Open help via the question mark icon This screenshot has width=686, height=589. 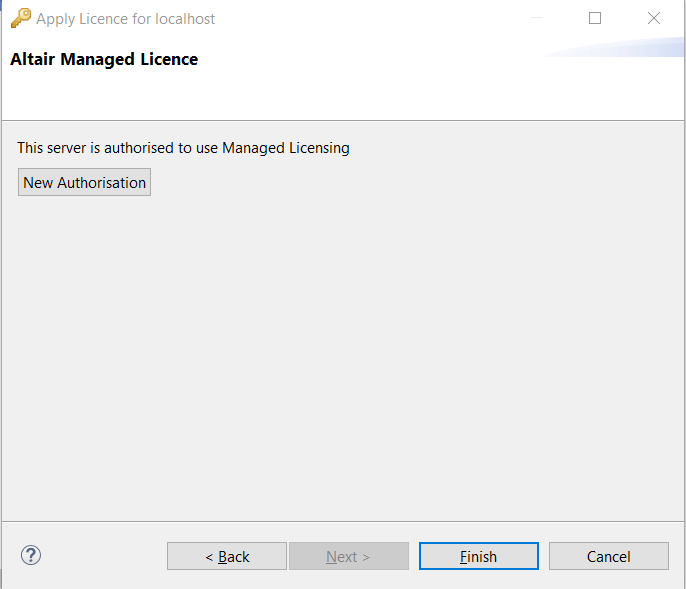pyautogui.click(x=31, y=555)
